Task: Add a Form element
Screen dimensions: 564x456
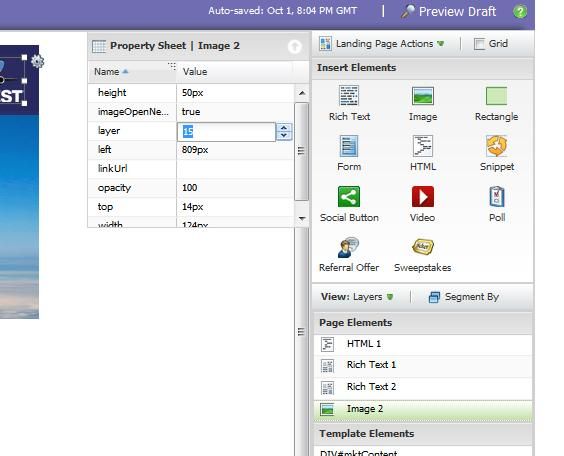Action: [349, 153]
